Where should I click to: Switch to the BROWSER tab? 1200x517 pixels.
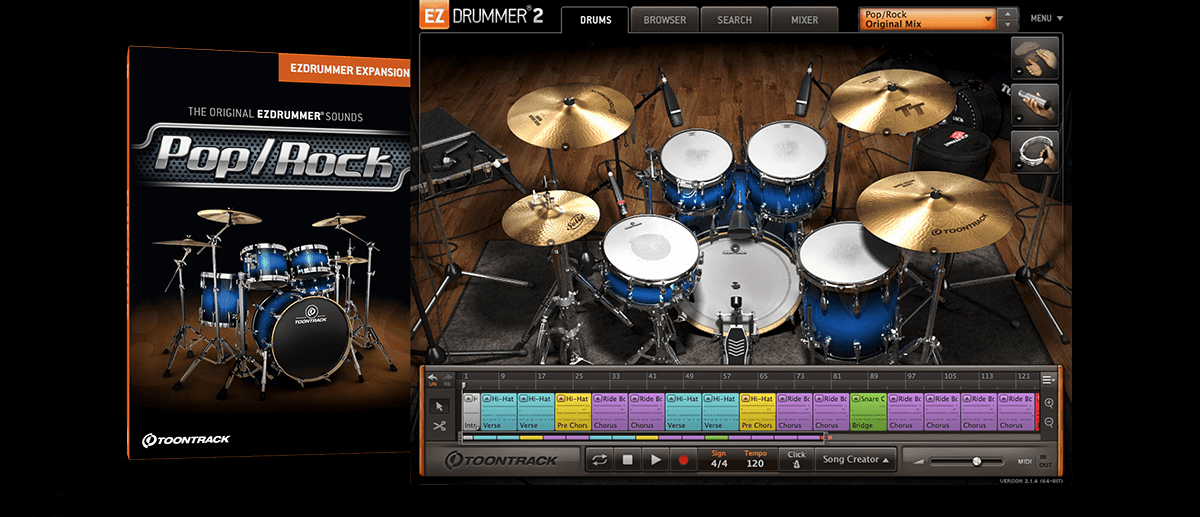point(665,19)
